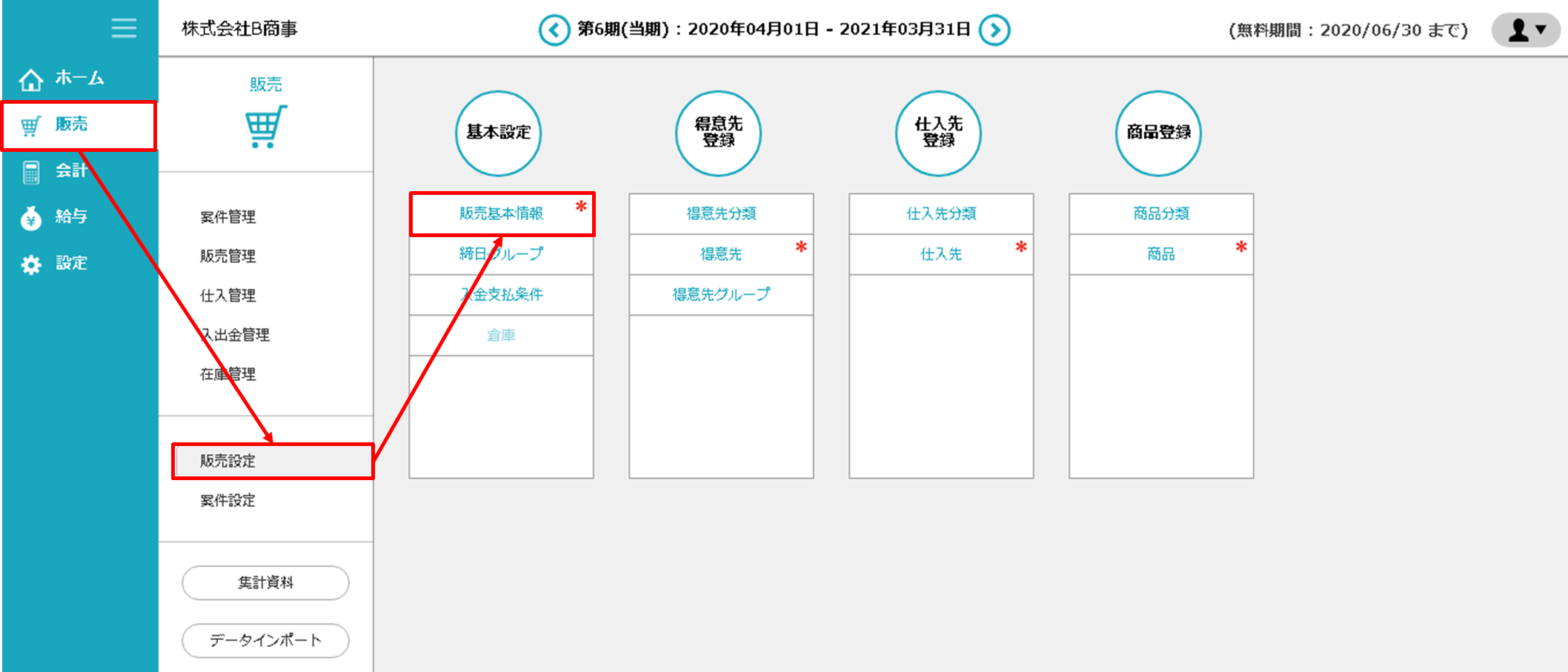1568x672 pixels.
Task: Go to next fiscal period arrow
Action: point(994,30)
